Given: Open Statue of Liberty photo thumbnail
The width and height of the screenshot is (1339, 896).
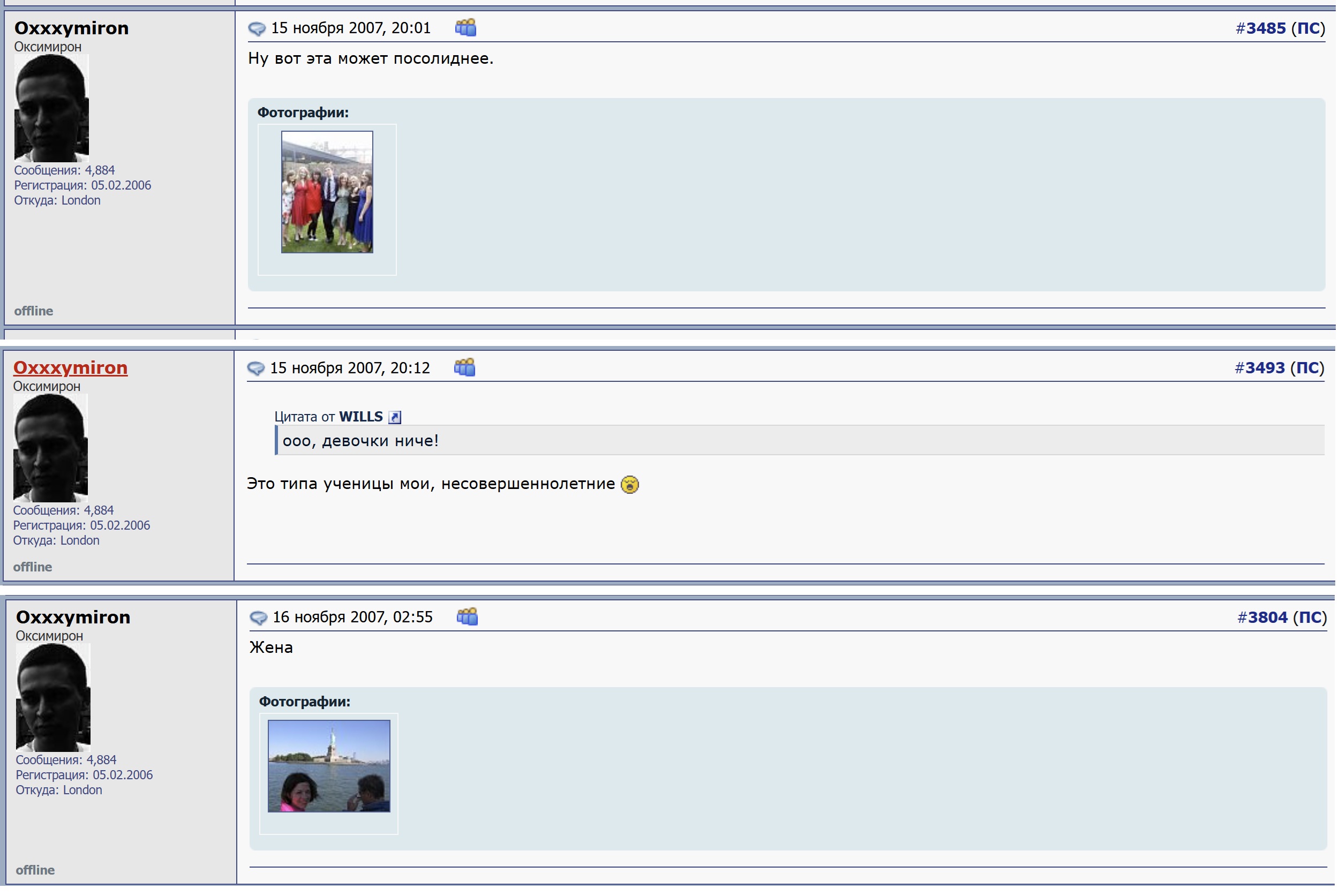Looking at the screenshot, I should coord(329,766).
